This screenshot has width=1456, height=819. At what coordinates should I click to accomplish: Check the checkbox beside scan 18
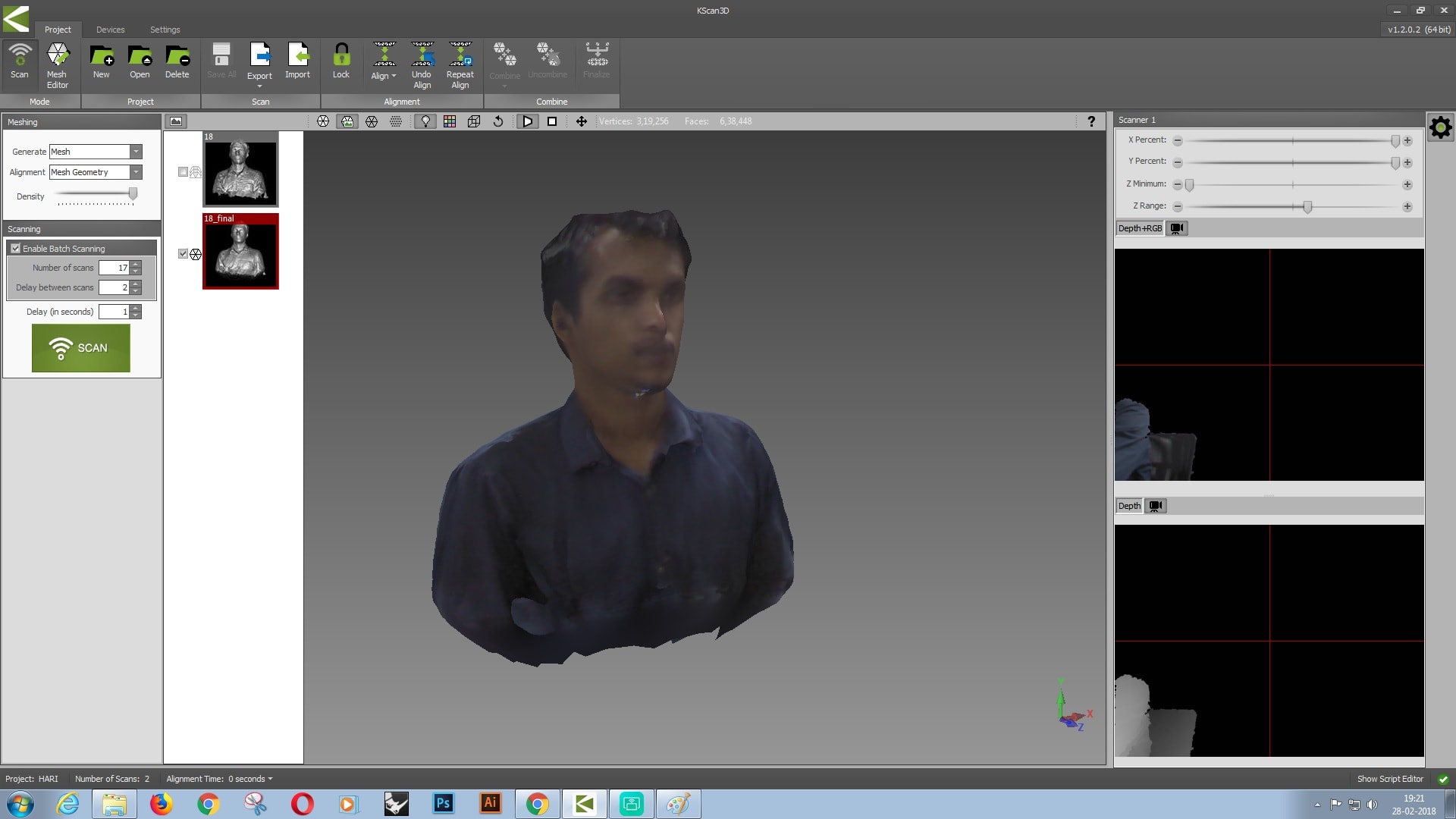[183, 172]
